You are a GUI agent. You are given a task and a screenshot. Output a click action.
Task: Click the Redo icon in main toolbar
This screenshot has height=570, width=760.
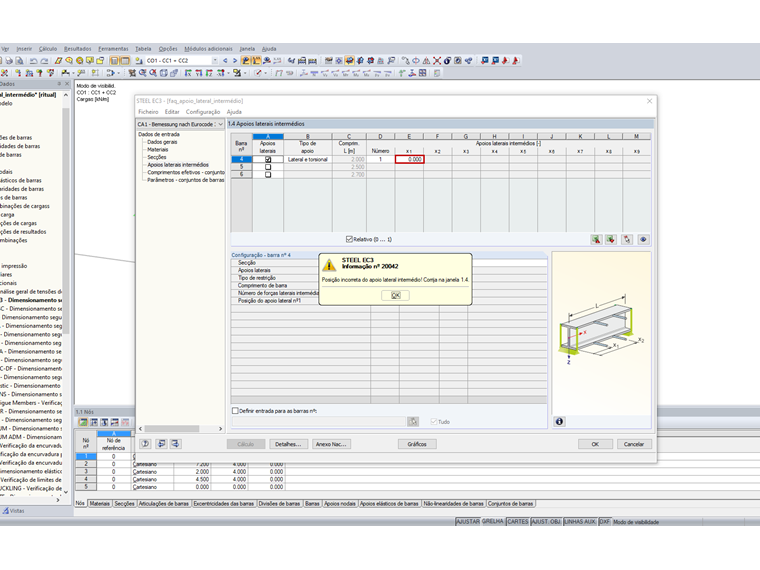(44, 61)
